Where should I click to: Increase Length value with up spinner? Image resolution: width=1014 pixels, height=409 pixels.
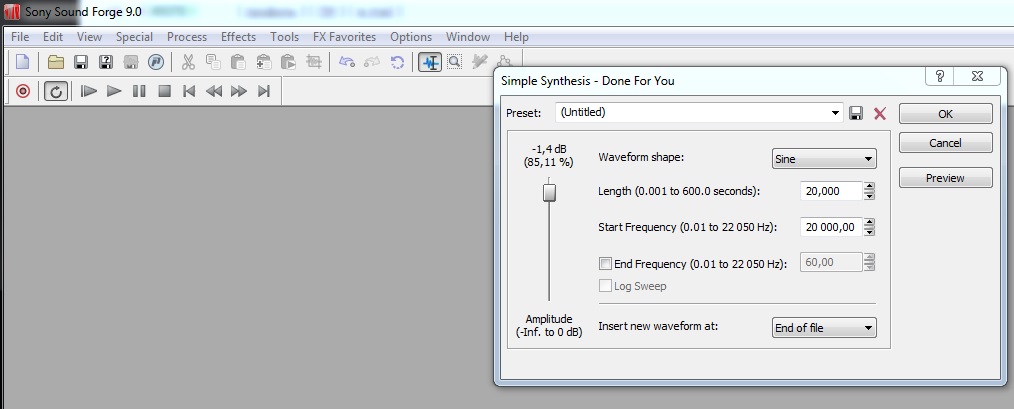870,186
